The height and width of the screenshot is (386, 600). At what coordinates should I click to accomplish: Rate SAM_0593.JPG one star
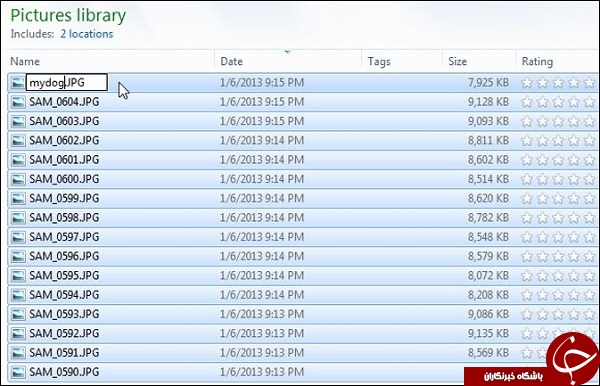(527, 314)
